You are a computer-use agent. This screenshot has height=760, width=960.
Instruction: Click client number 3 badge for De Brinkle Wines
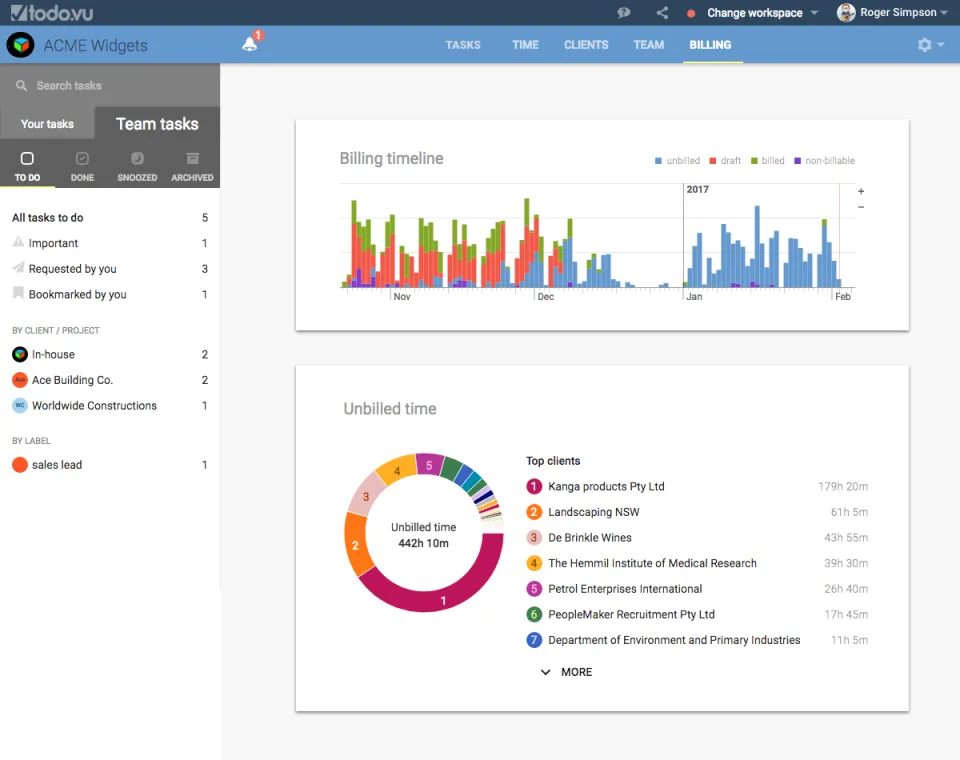(534, 538)
